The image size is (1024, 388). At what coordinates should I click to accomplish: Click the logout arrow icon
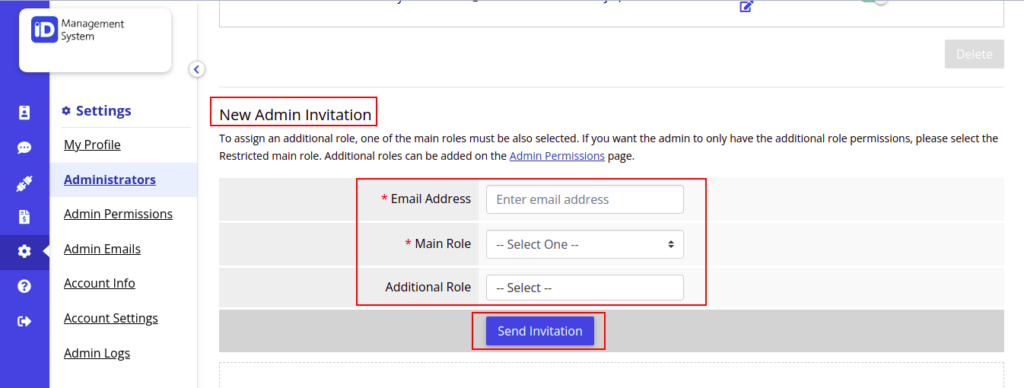[24, 321]
